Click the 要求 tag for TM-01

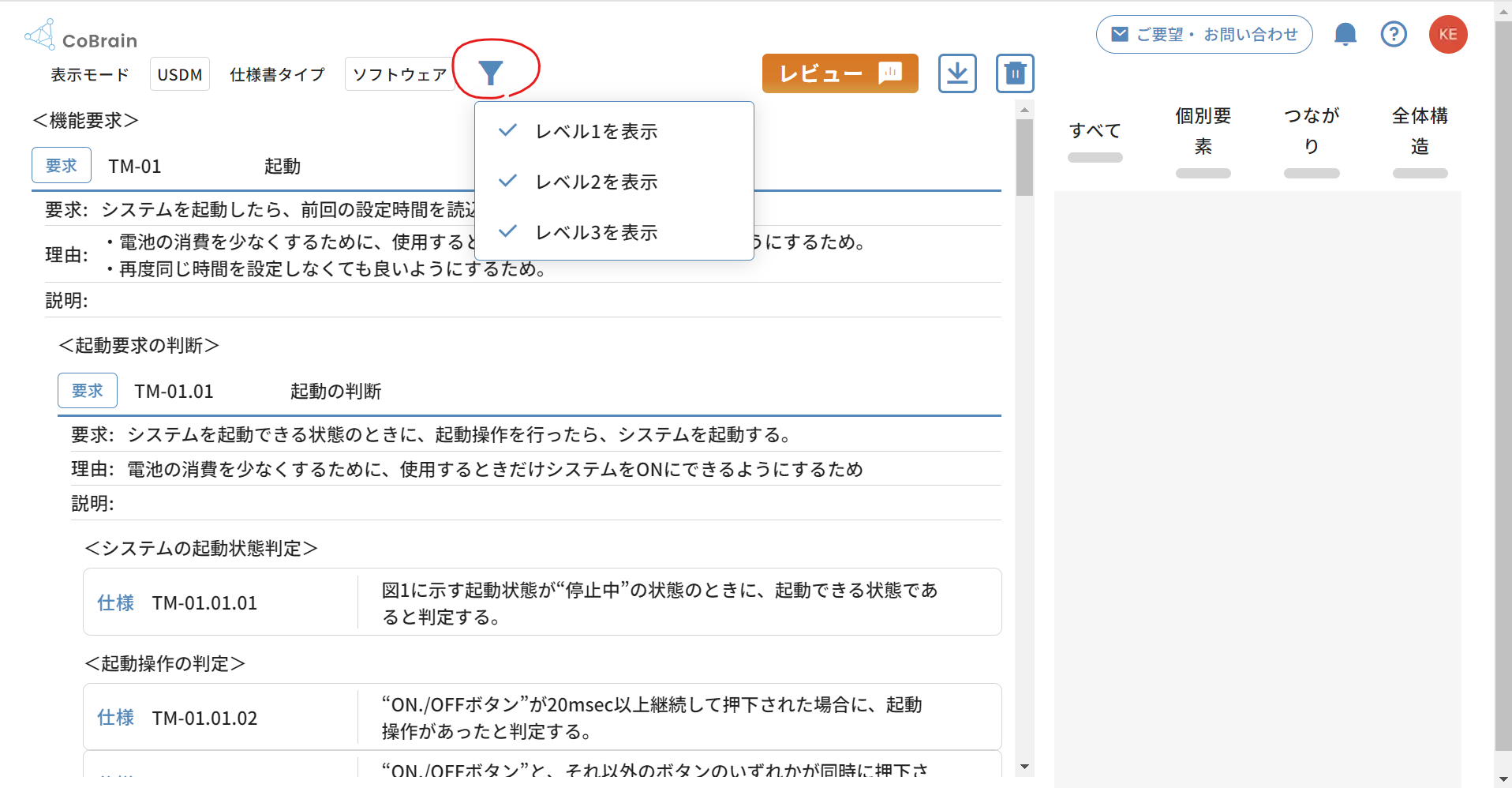pos(62,166)
